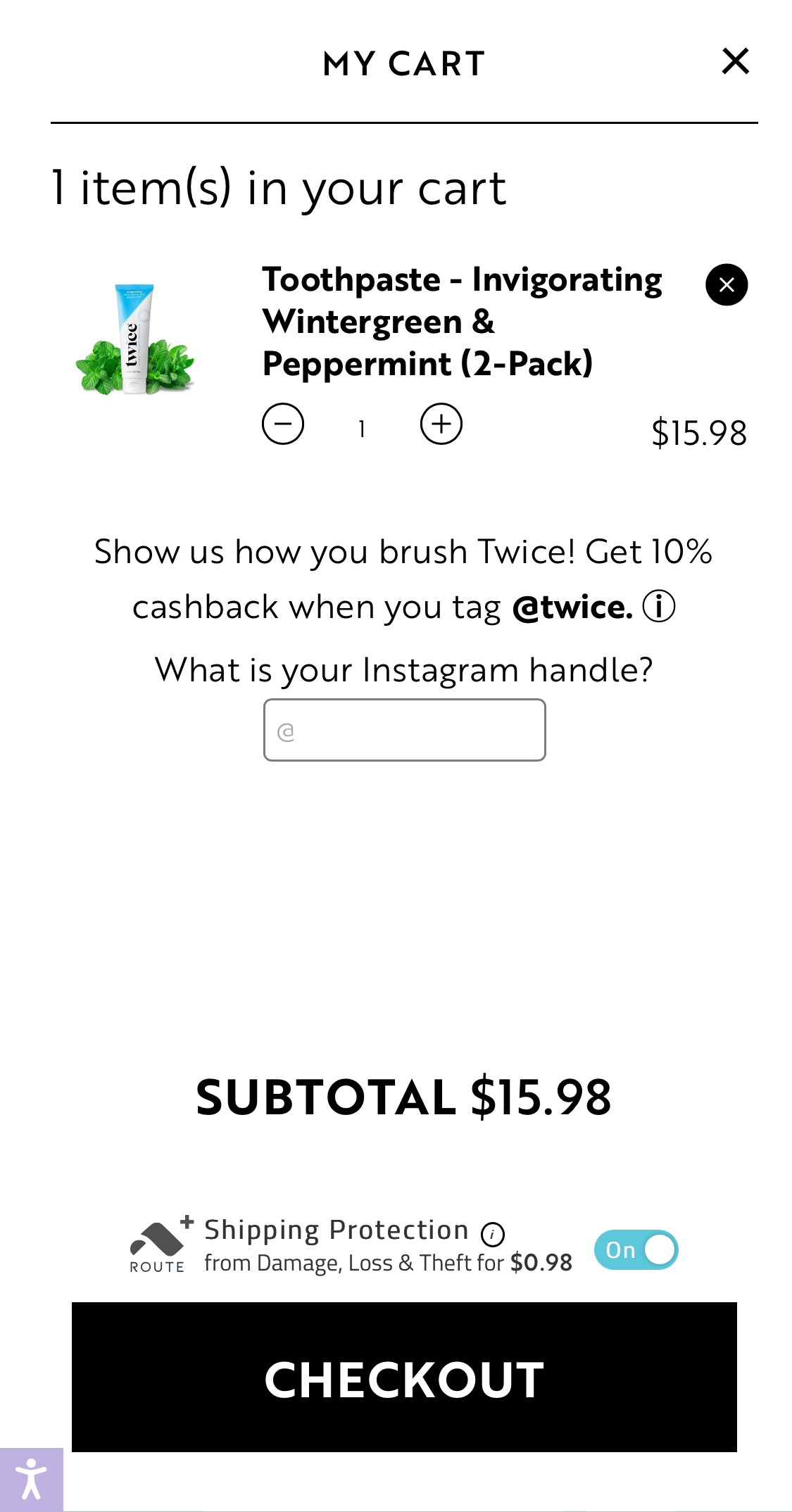This screenshot has width=792, height=1512.
Task: Decrease toothpaste quantity with minus button
Action: click(x=283, y=424)
